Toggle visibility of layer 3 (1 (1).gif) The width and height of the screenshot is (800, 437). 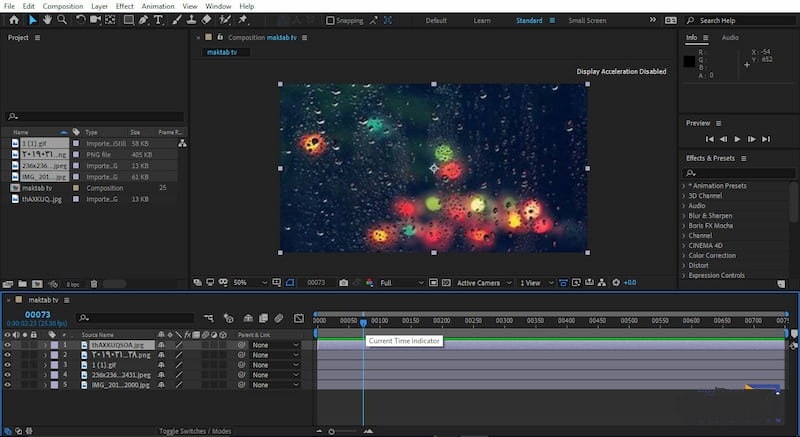[8, 364]
